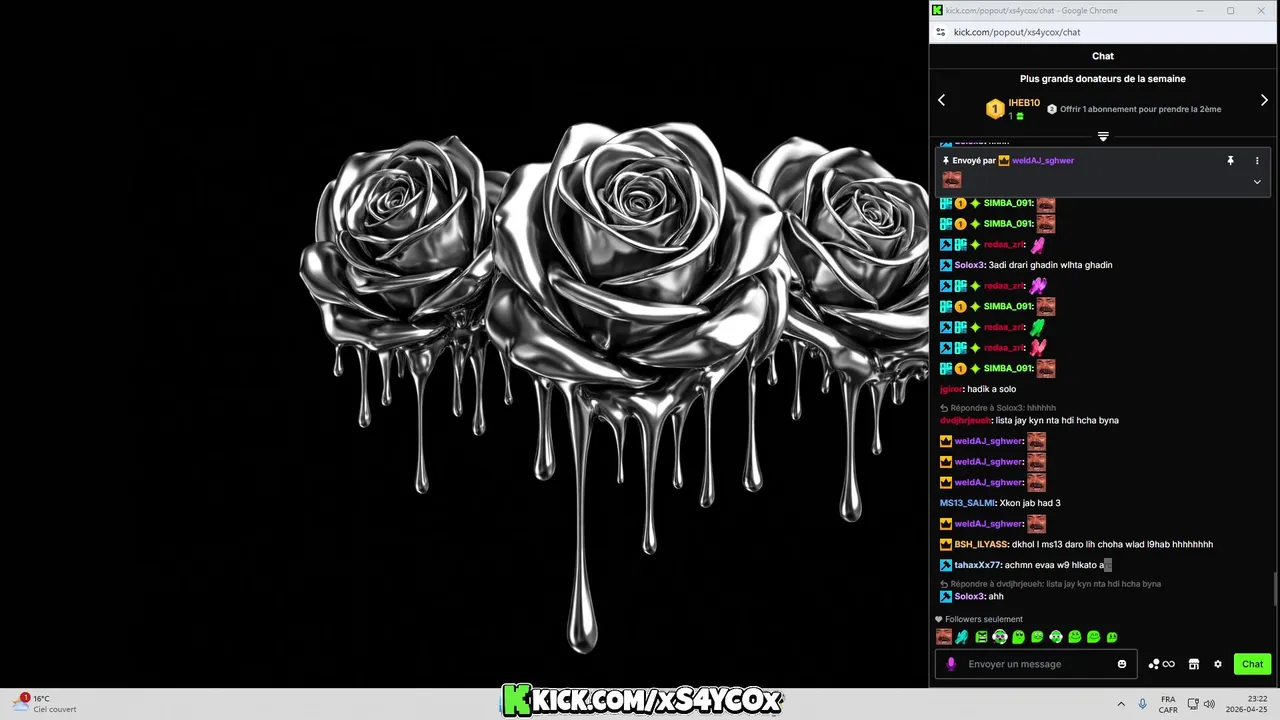Insert the face photo quick emote

tap(943, 637)
